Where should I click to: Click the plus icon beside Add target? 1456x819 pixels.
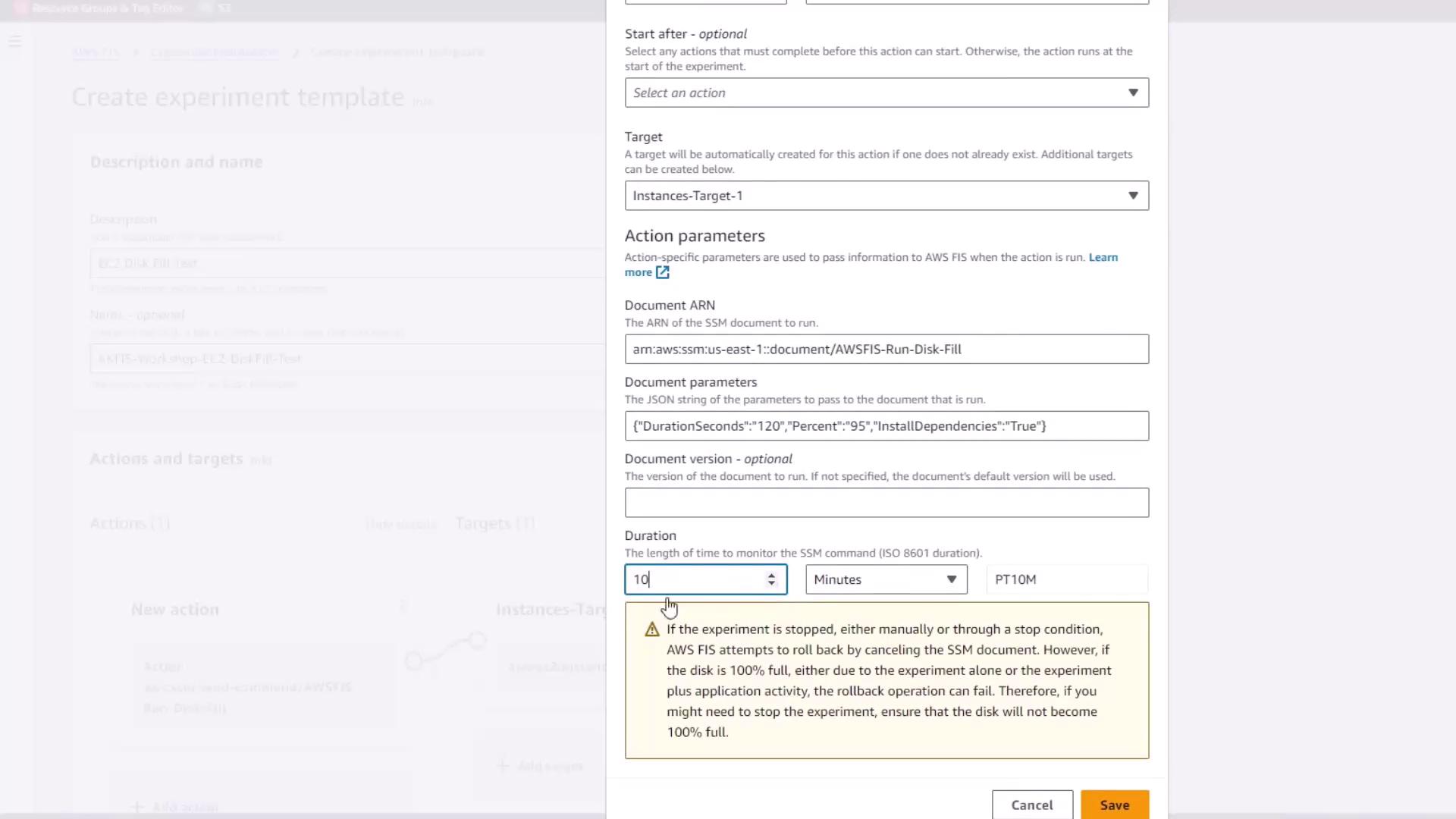tap(502, 766)
